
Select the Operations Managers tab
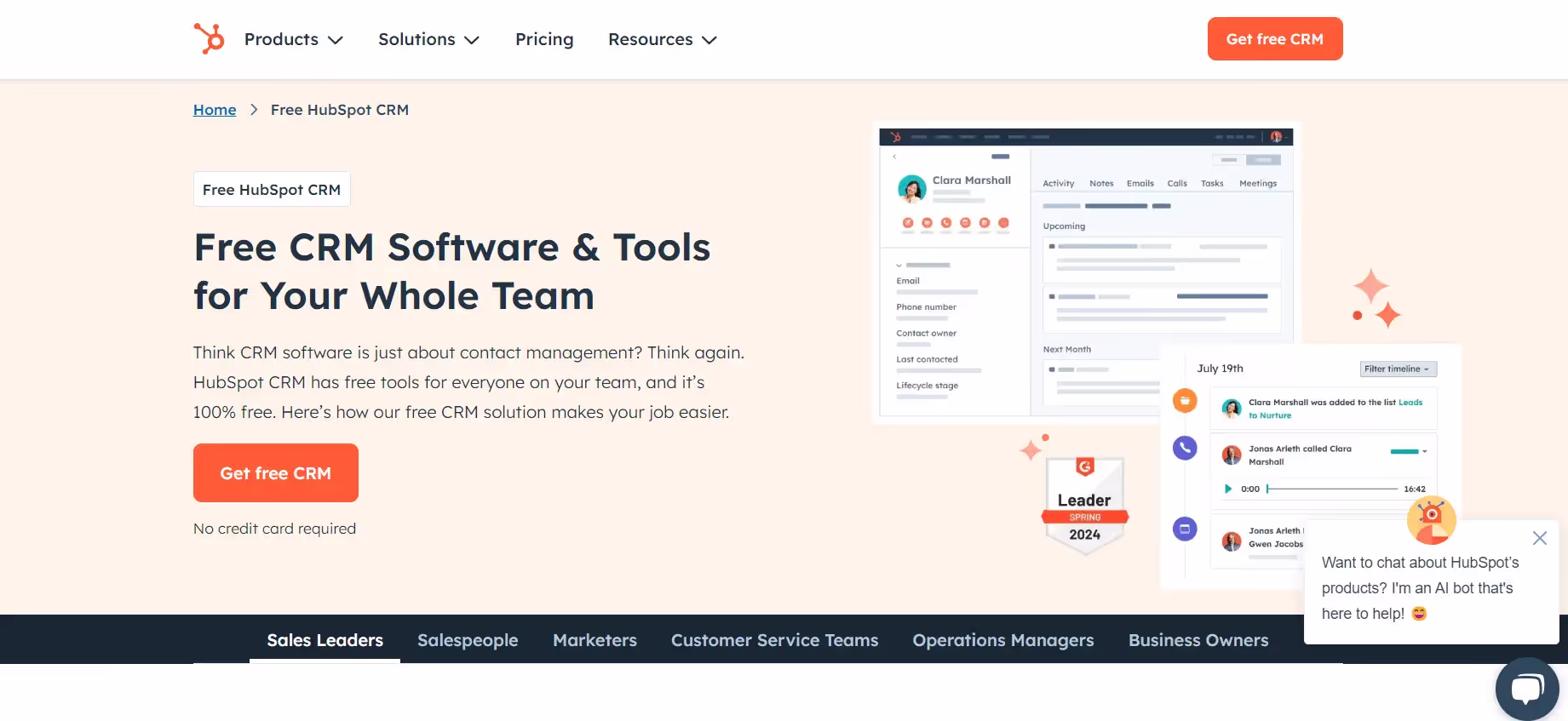[x=1003, y=640]
